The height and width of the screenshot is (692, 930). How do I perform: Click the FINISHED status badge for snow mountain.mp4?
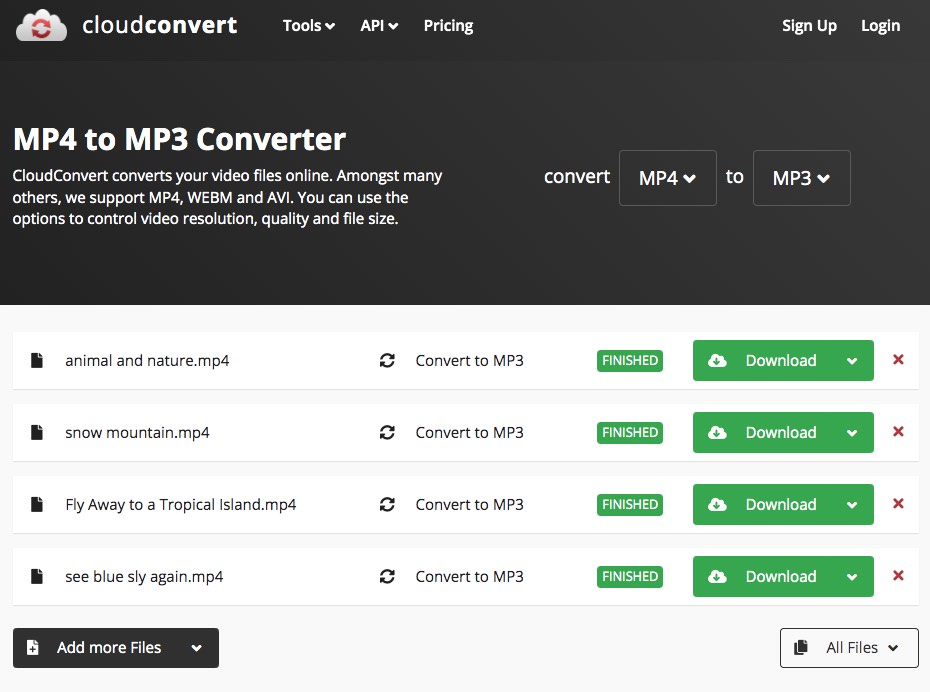[629, 432]
